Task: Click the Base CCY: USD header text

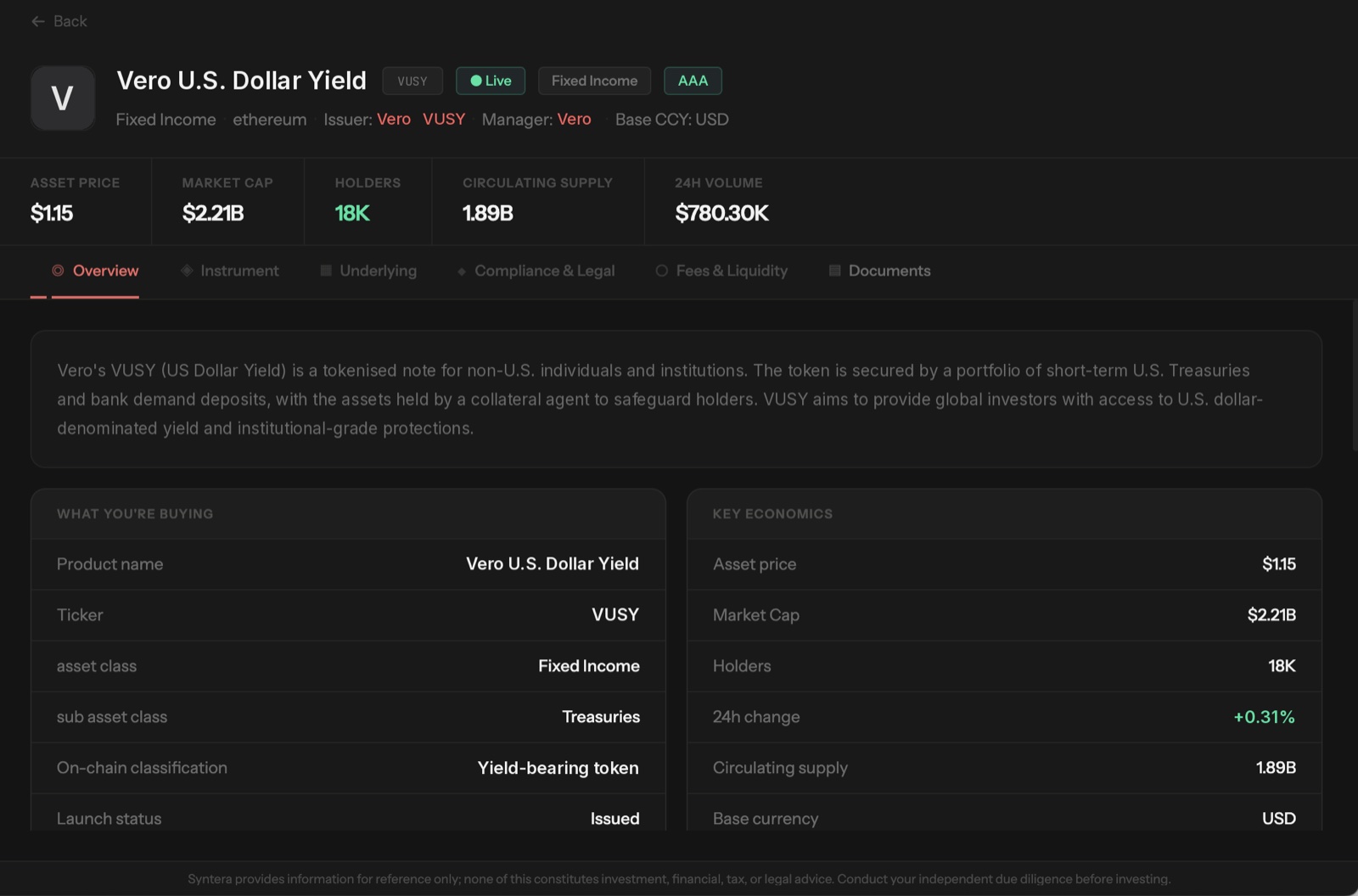Action: click(x=672, y=120)
